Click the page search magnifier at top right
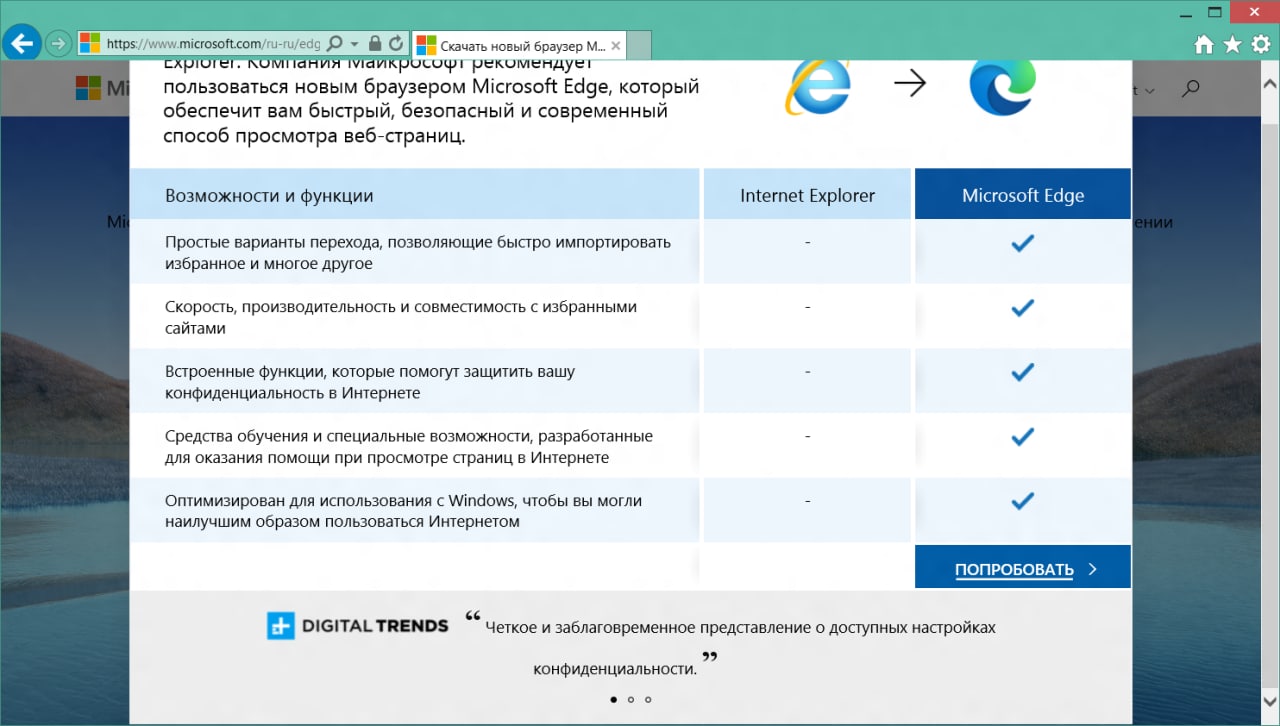Image resolution: width=1280 pixels, height=726 pixels. coord(1190,89)
